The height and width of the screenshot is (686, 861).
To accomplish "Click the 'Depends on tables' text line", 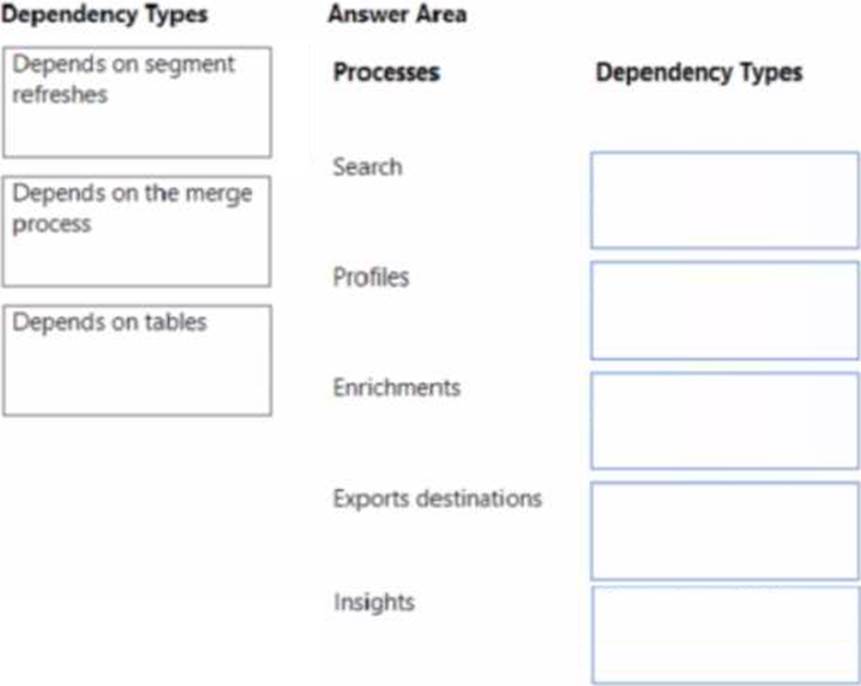I will [x=109, y=322].
